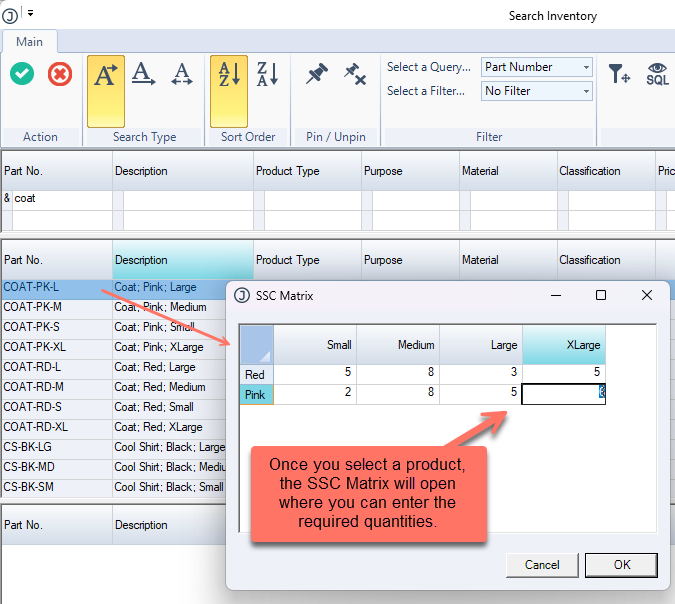The width and height of the screenshot is (675, 604).
Task: Click the Material search filter field
Action: pyautogui.click(x=514, y=201)
